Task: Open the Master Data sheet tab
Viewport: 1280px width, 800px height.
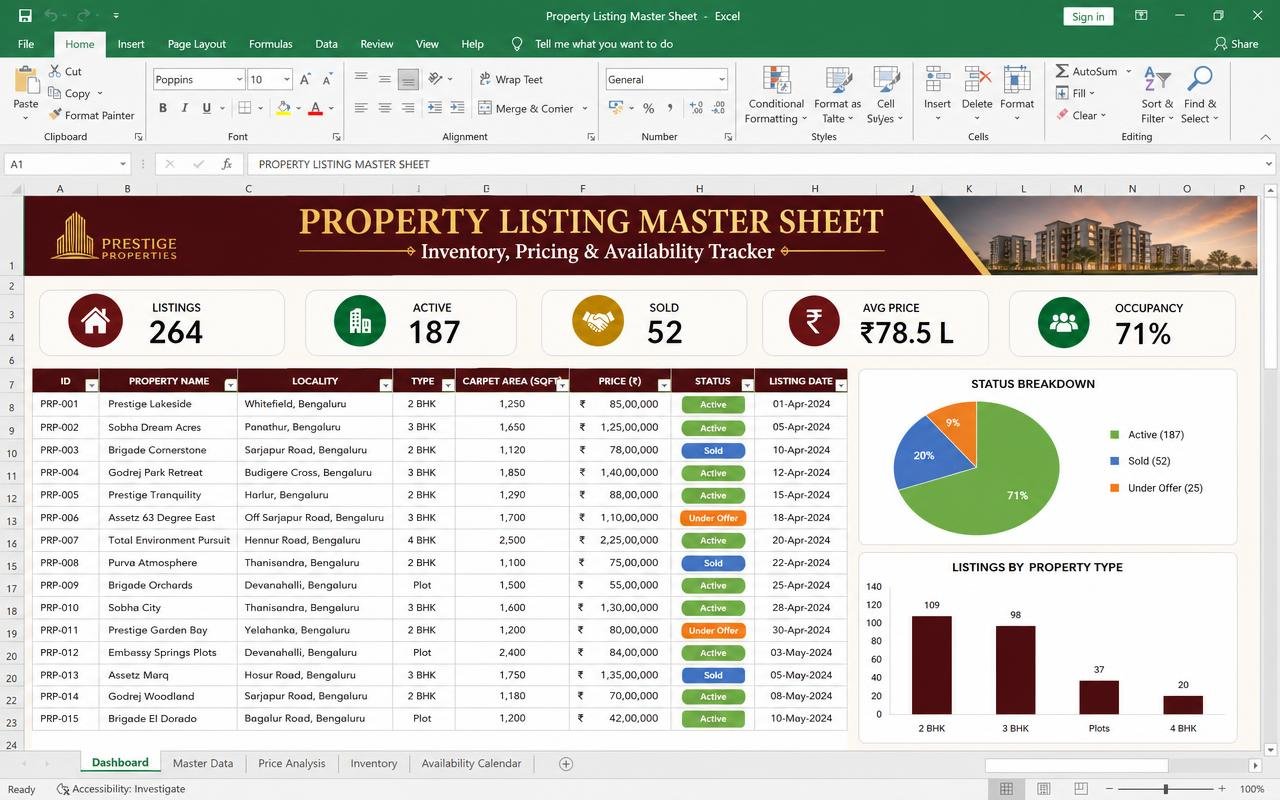Action: pyautogui.click(x=203, y=764)
